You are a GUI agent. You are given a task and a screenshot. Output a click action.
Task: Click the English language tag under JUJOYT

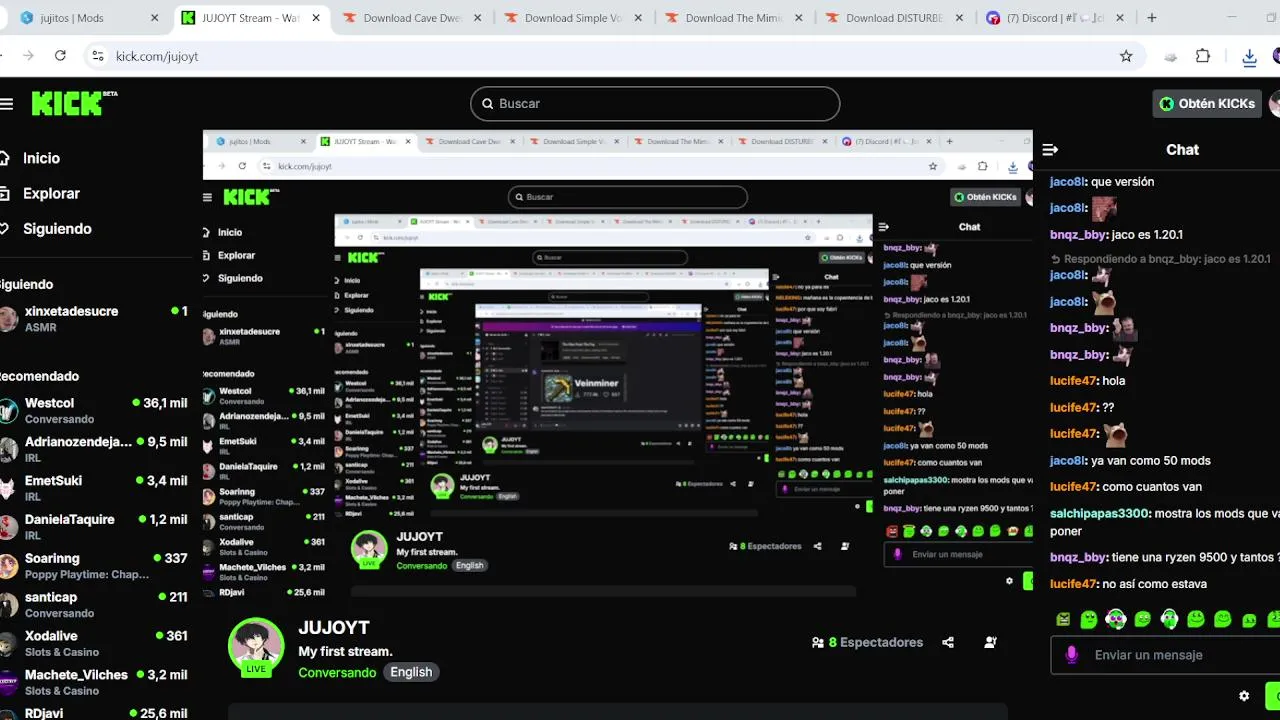tap(411, 672)
